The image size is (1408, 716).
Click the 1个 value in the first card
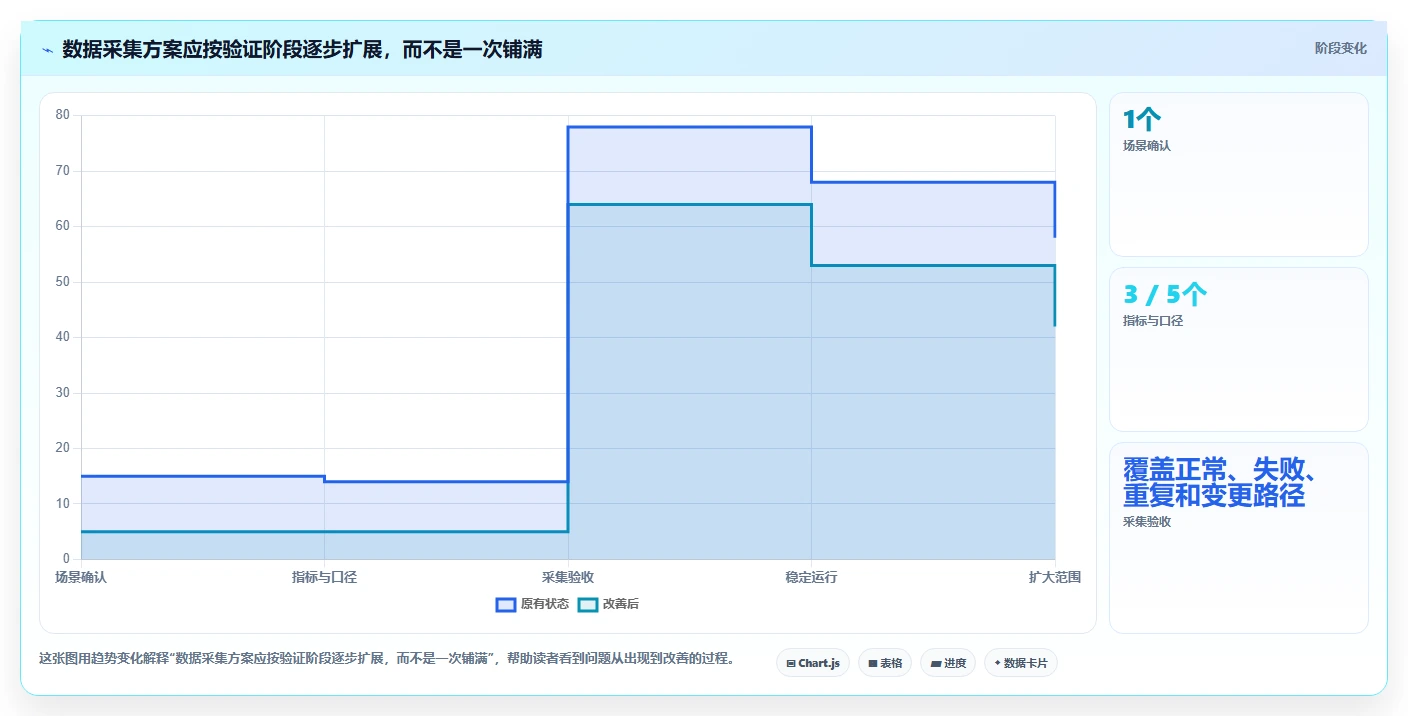point(1142,120)
